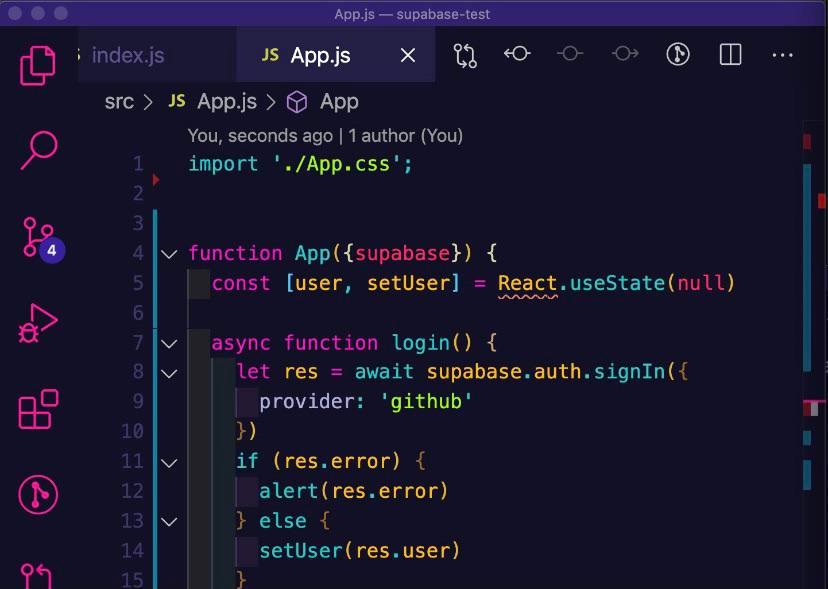Select the App.js tab

pyautogui.click(x=318, y=55)
